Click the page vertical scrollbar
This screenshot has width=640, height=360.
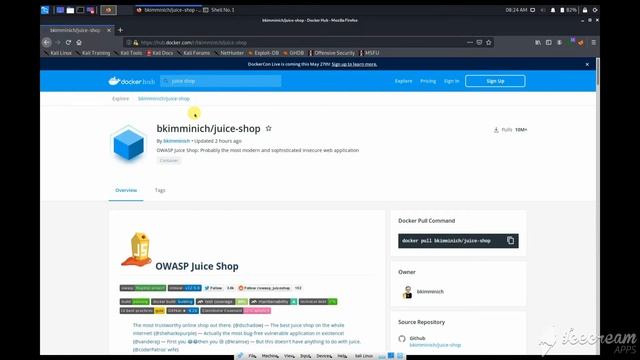[x=598, y=73]
